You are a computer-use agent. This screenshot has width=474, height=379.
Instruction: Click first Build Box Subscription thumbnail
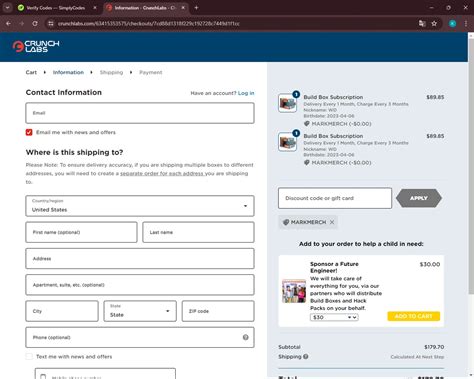(x=287, y=103)
